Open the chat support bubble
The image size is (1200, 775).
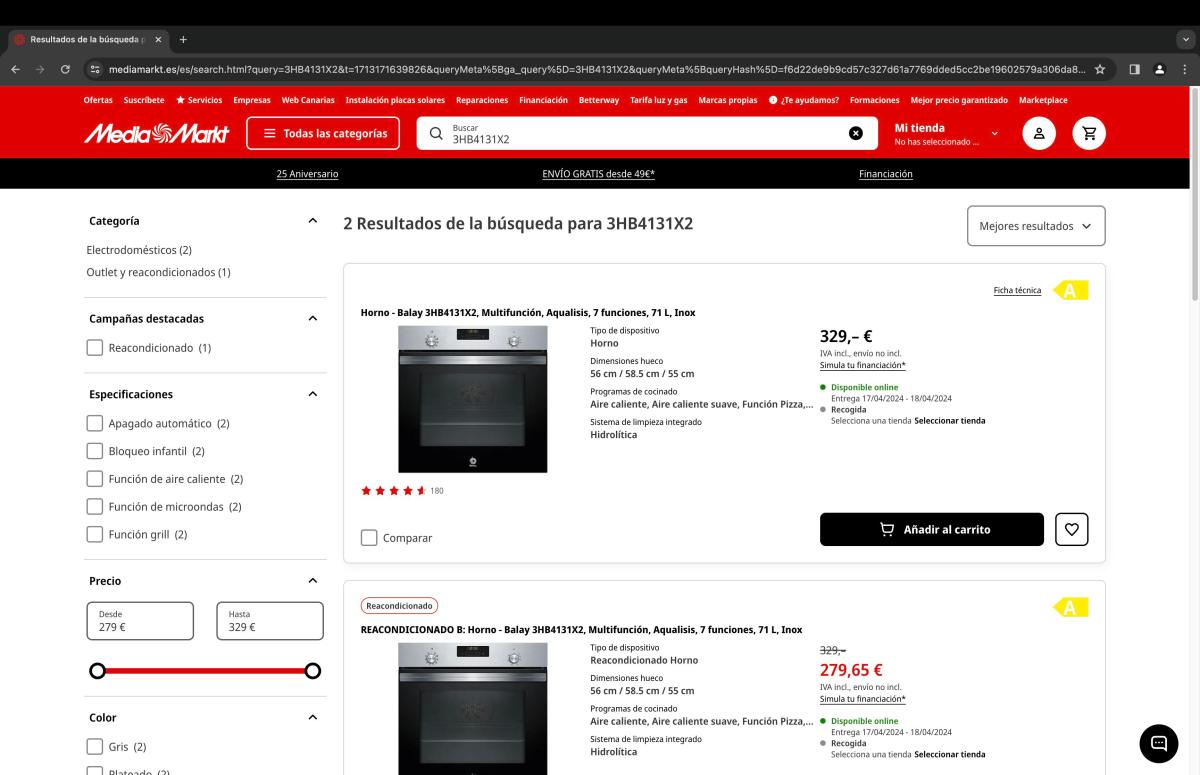1159,743
